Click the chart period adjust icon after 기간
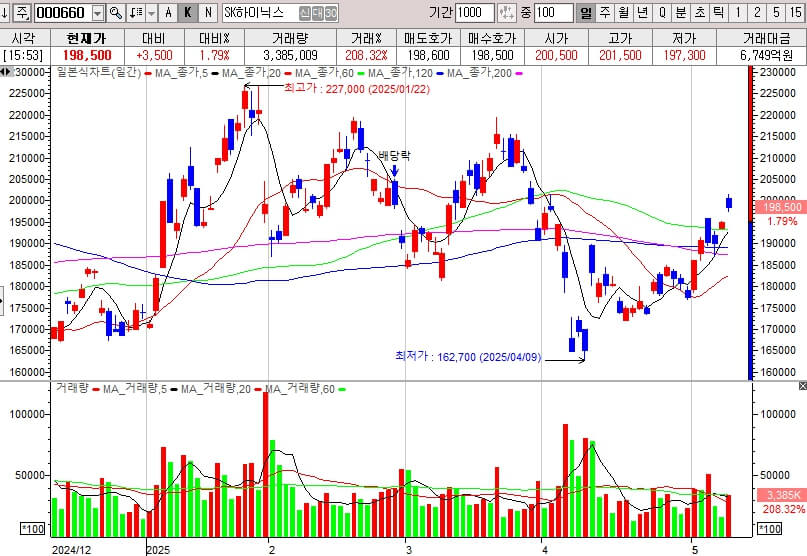Image resolution: width=807 pixels, height=556 pixels. [x=507, y=12]
